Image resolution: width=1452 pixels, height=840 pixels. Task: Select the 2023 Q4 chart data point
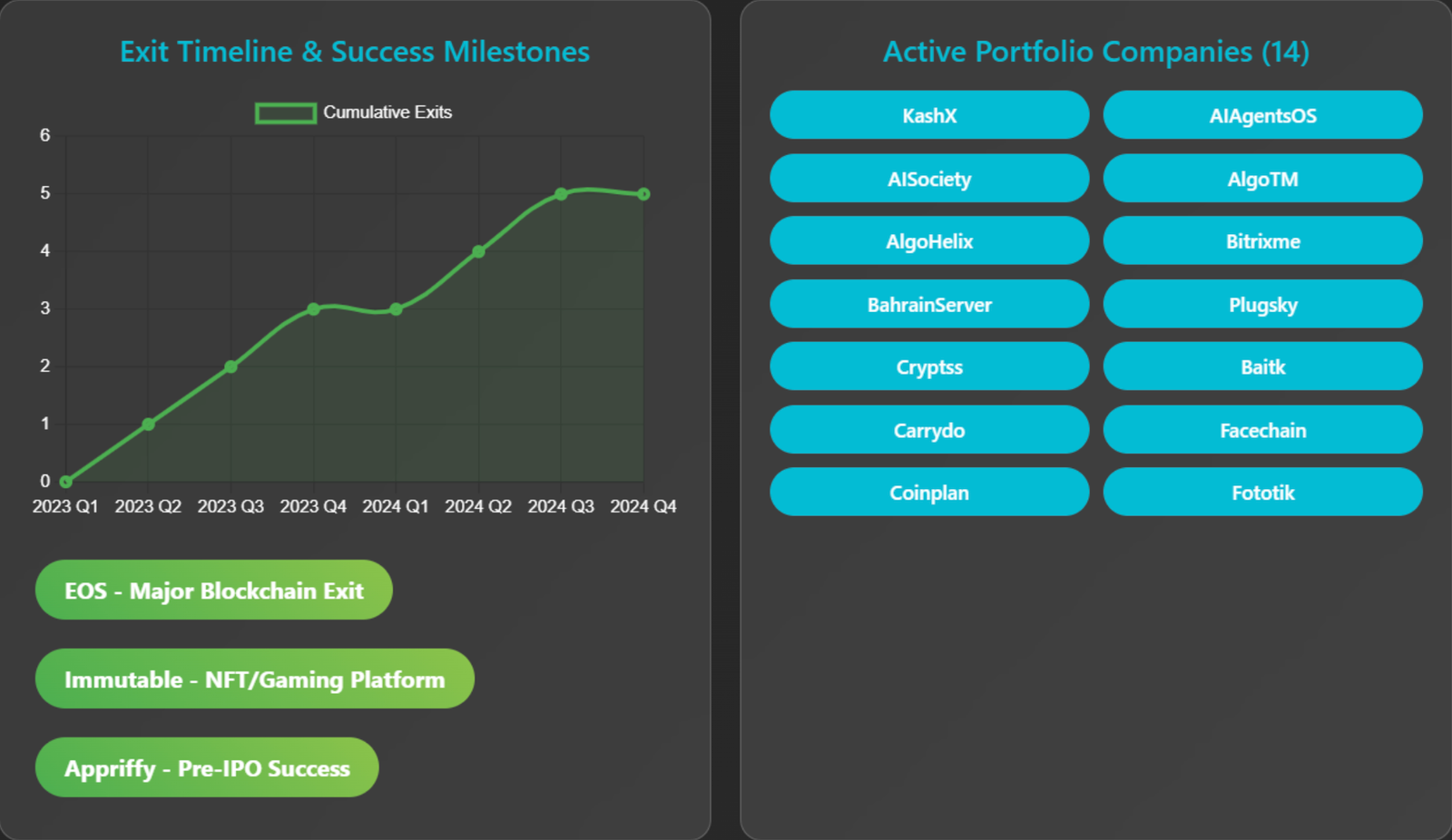coord(313,309)
